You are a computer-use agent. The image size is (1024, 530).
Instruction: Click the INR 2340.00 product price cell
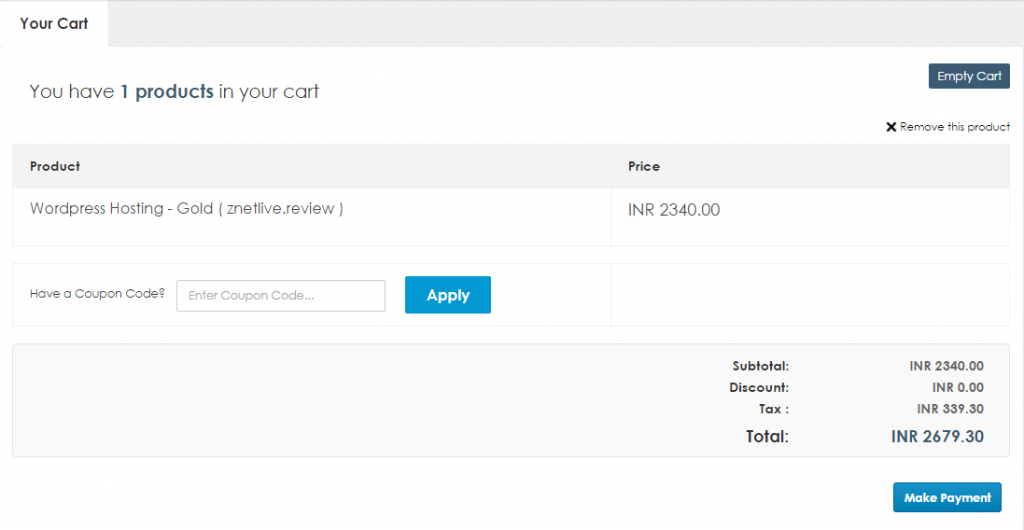(673, 210)
